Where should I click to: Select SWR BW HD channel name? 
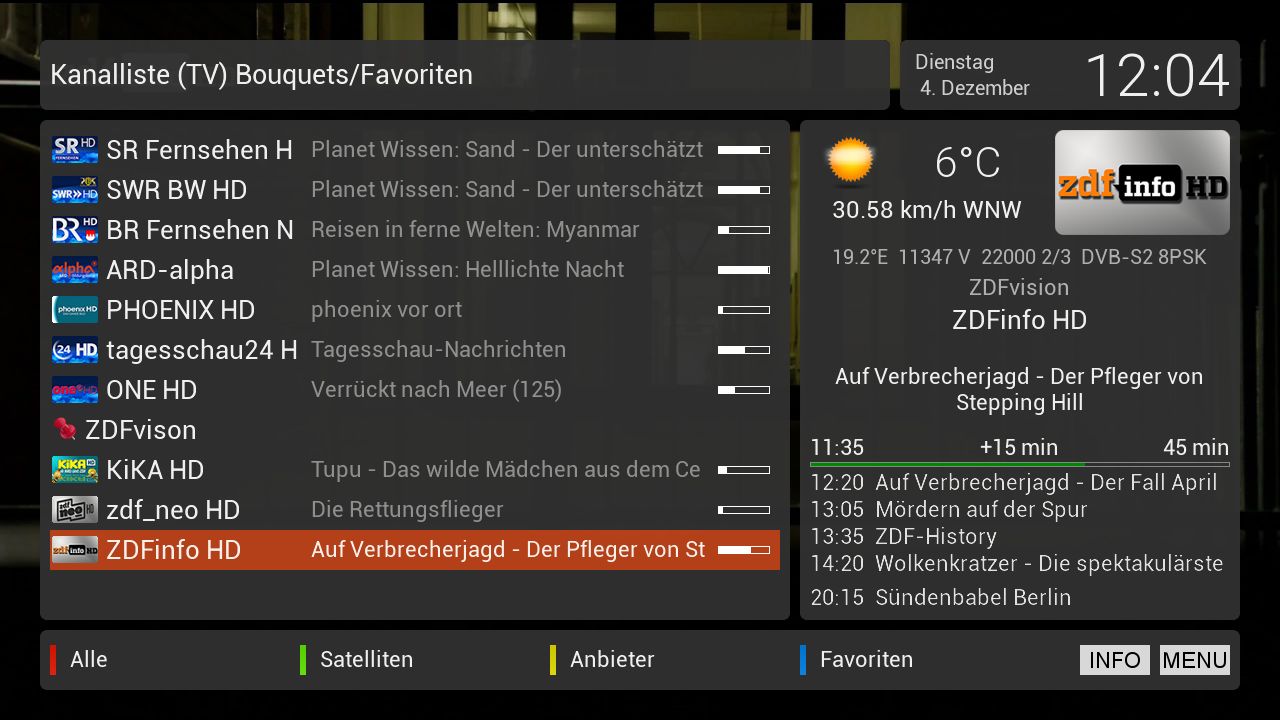(x=176, y=190)
